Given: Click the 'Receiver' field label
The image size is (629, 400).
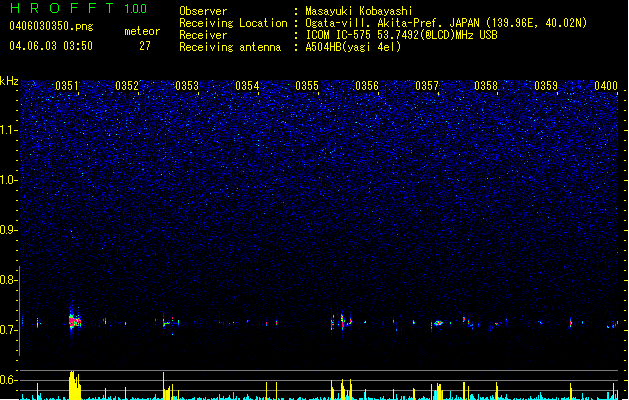Looking at the screenshot, I should 203,35.
